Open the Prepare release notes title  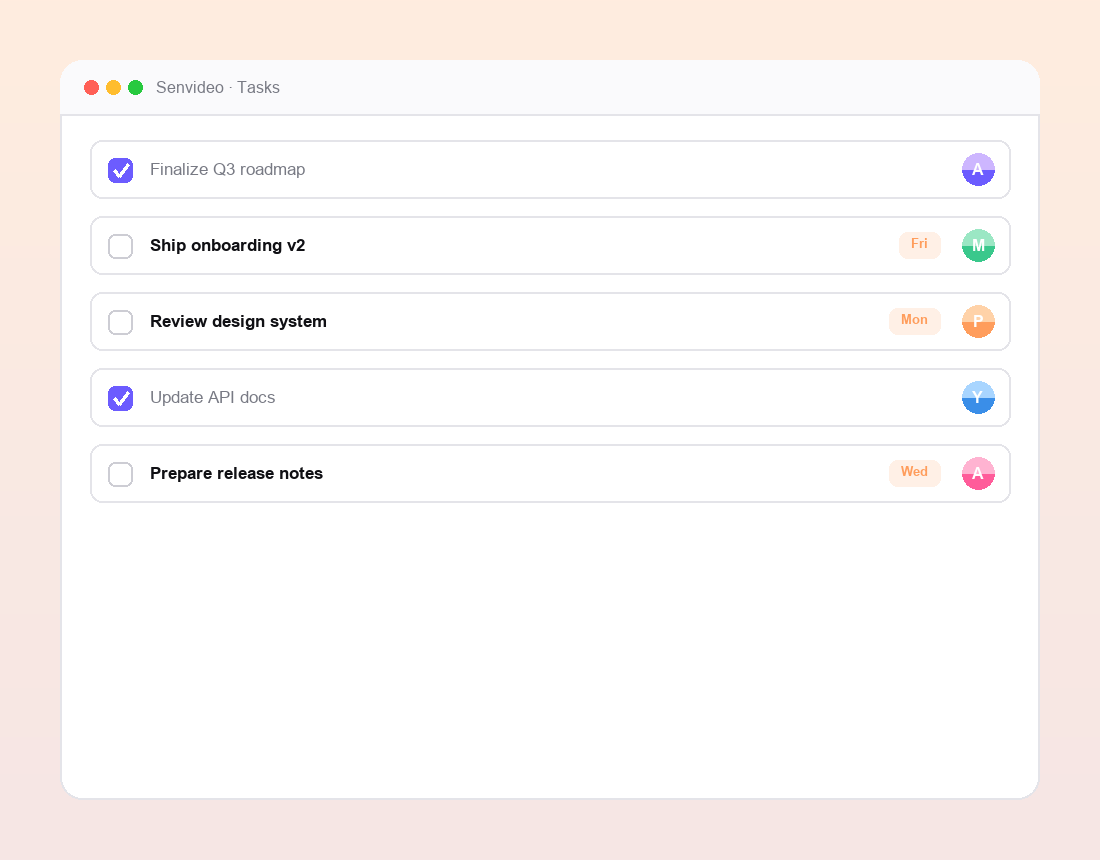tap(236, 473)
